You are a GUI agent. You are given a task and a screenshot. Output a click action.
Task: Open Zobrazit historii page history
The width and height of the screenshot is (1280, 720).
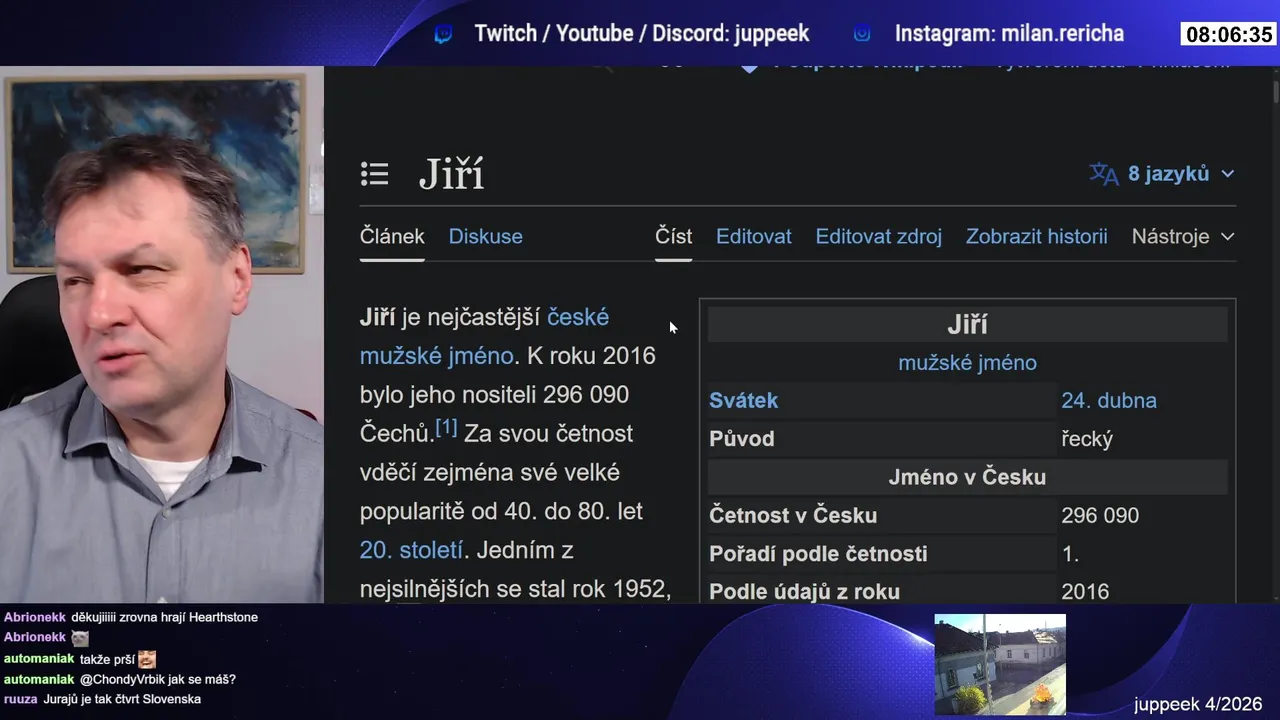pyautogui.click(x=1036, y=237)
